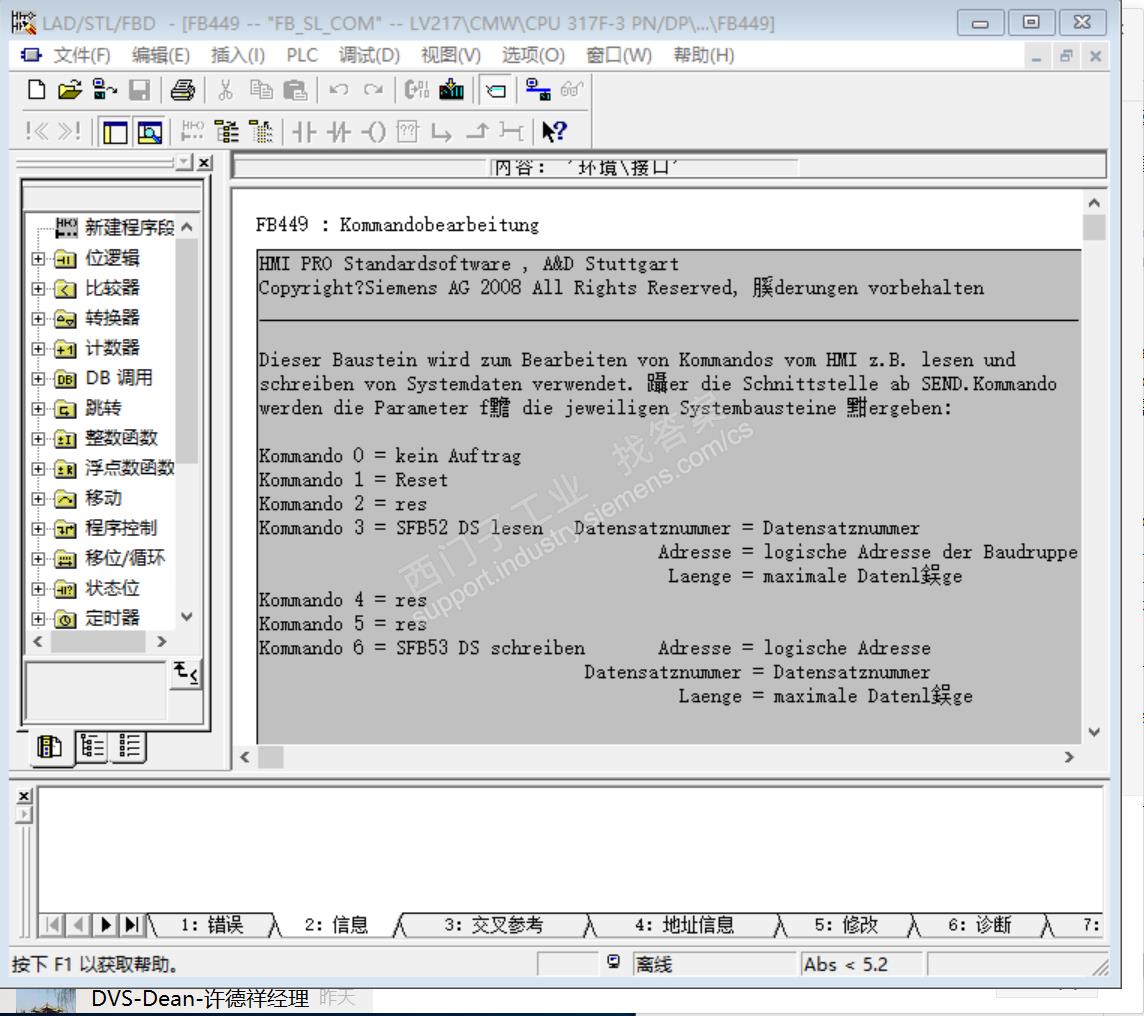
Task: Click the context help arrow icon
Action: pyautogui.click(x=554, y=132)
